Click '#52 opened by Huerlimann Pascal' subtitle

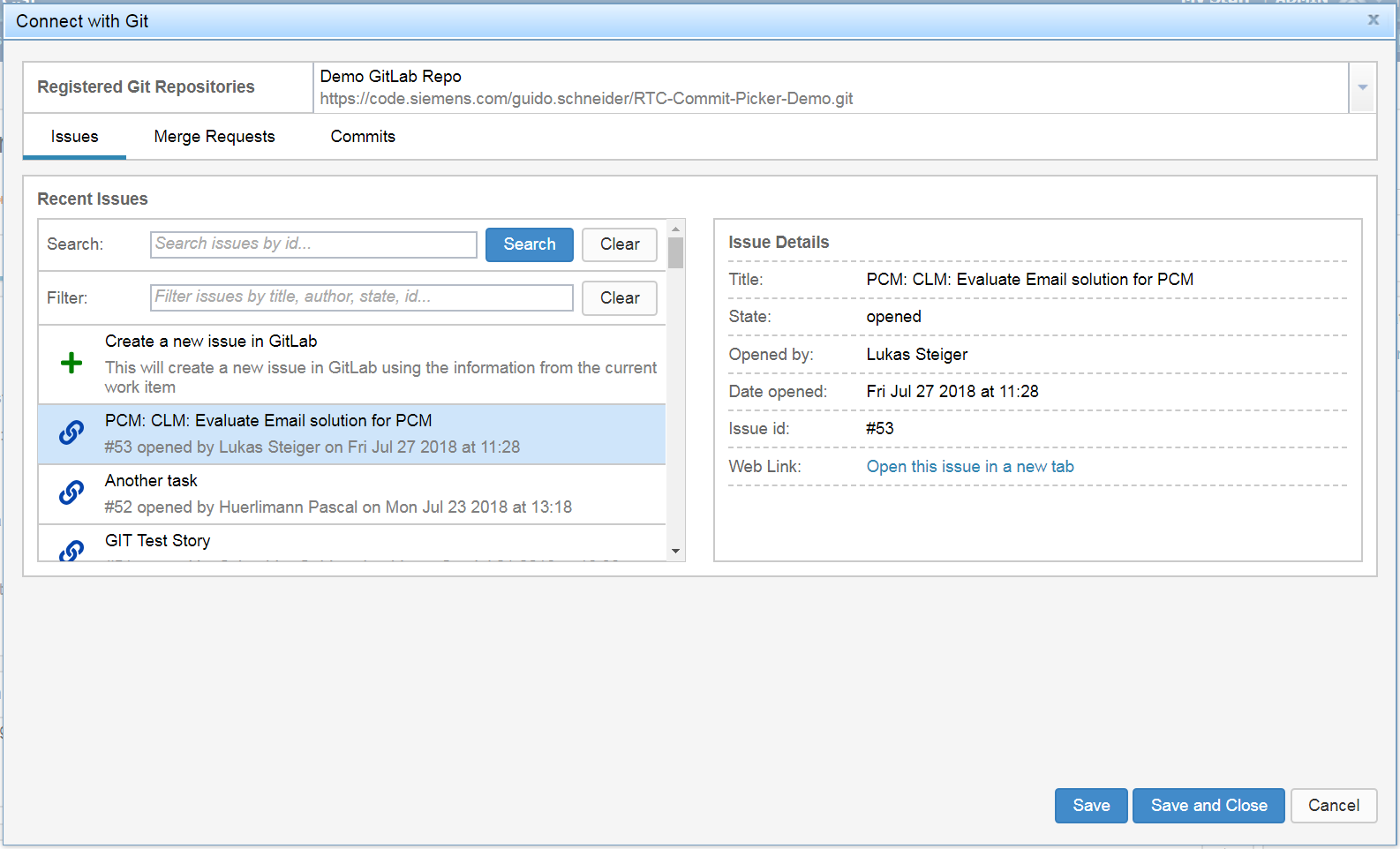[338, 507]
